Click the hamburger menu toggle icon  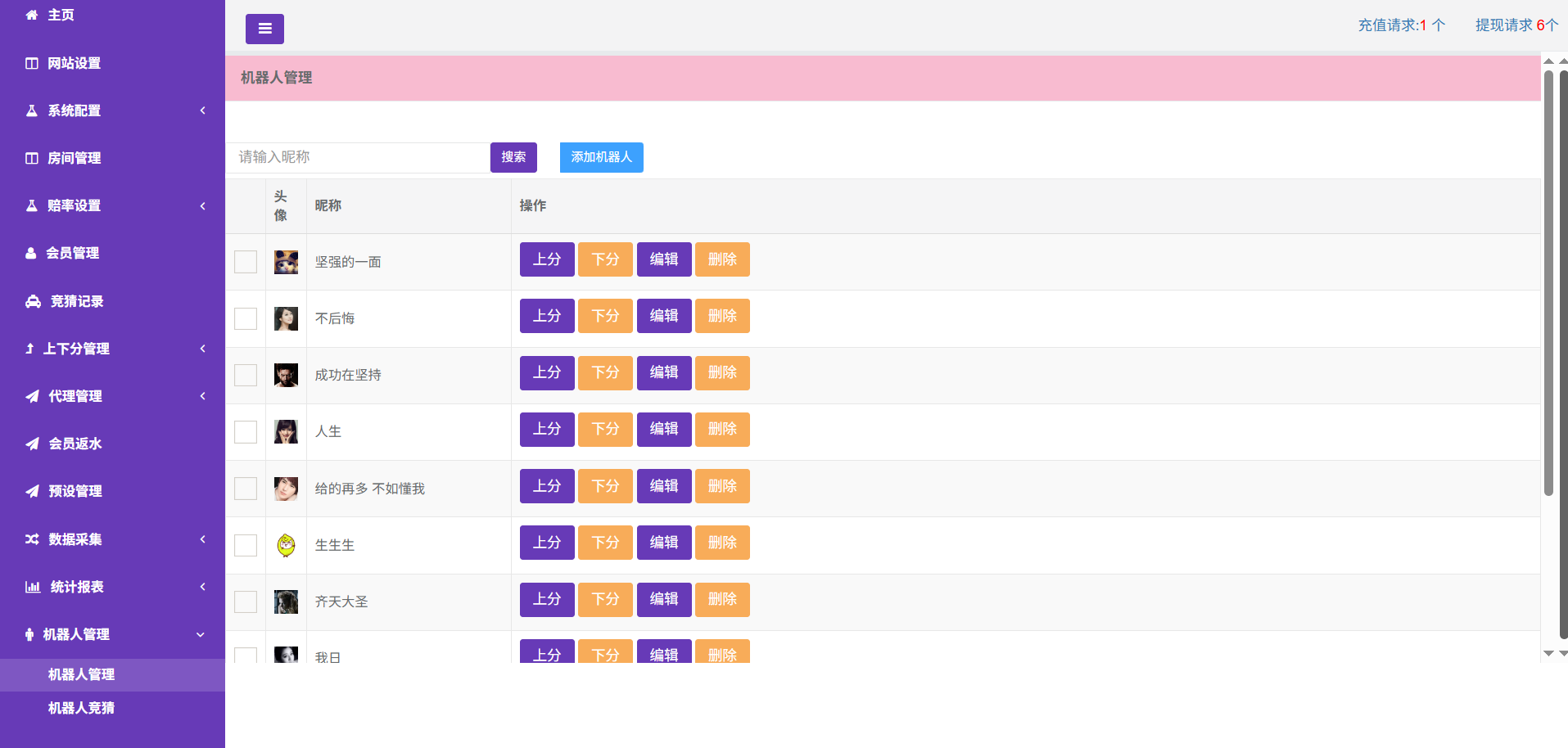click(x=264, y=29)
